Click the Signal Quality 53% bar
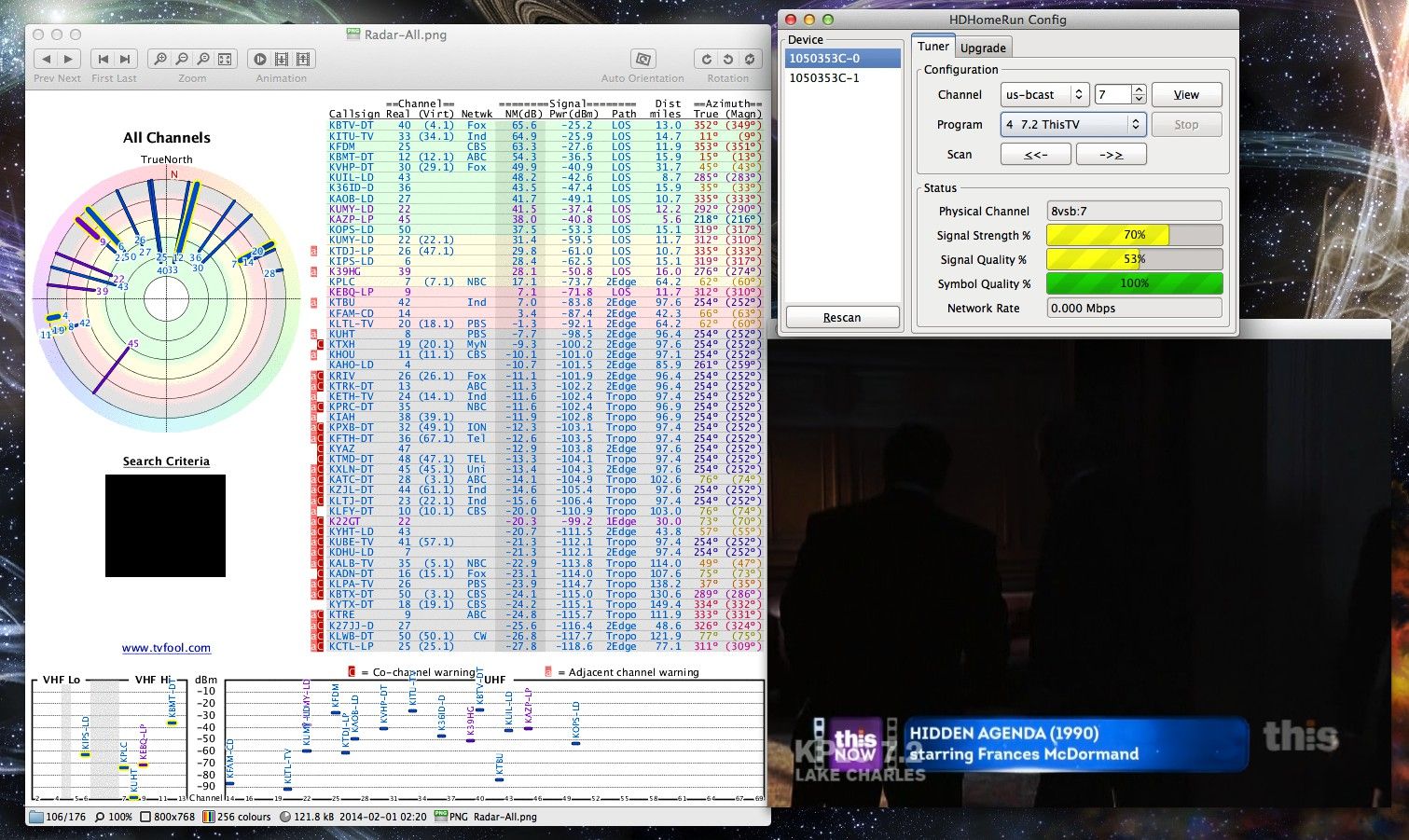 coord(1134,259)
